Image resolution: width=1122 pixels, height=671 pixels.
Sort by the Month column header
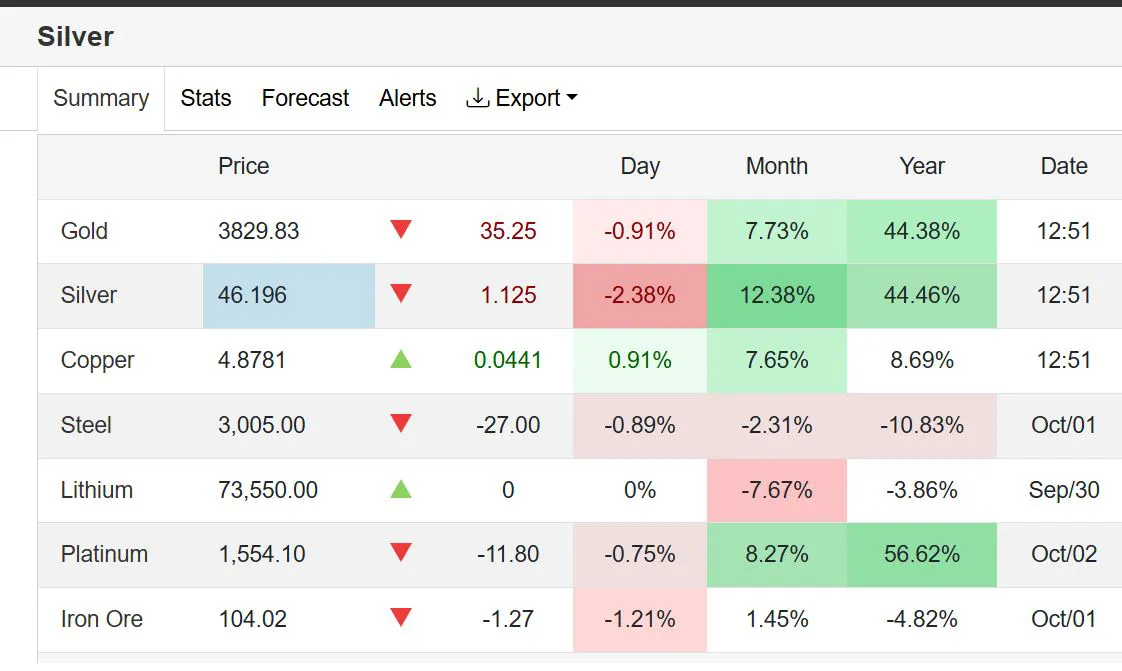(776, 166)
